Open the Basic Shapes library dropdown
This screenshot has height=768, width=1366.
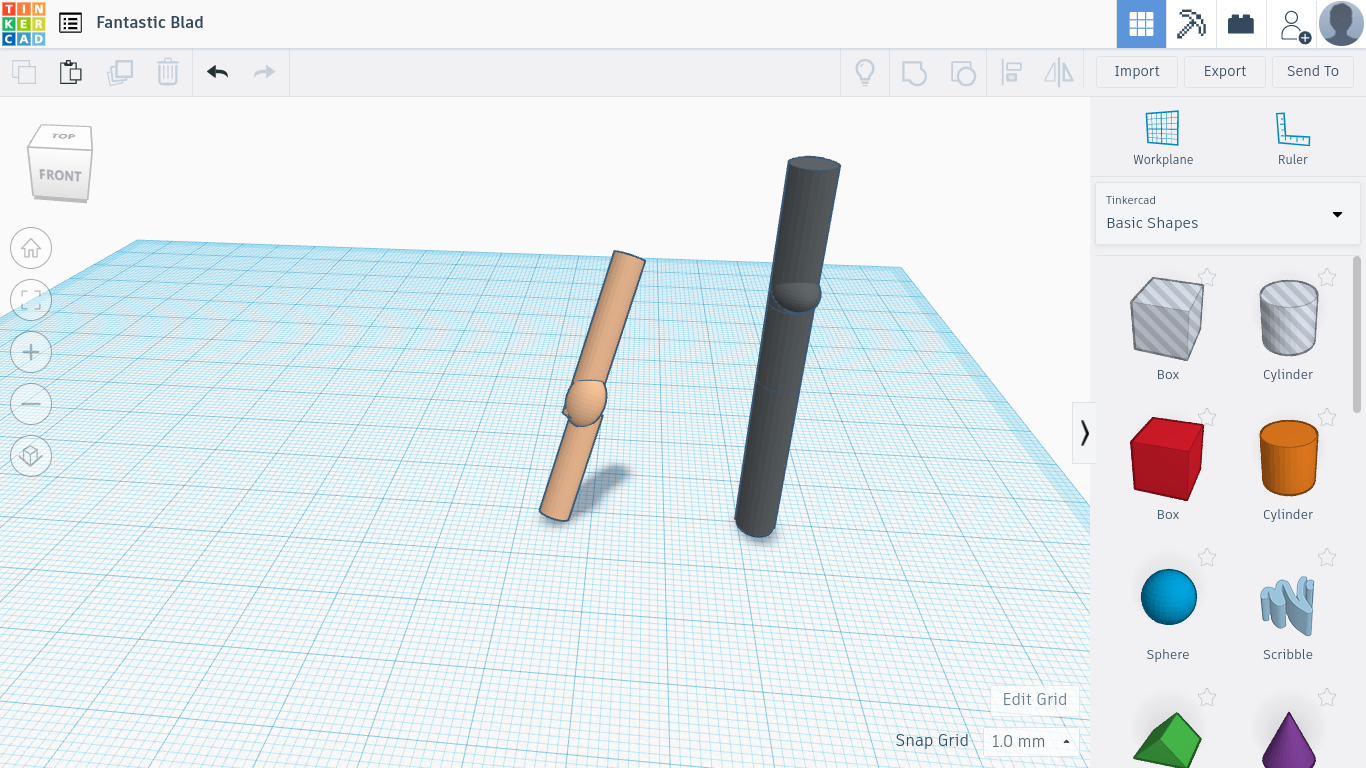coord(1228,213)
